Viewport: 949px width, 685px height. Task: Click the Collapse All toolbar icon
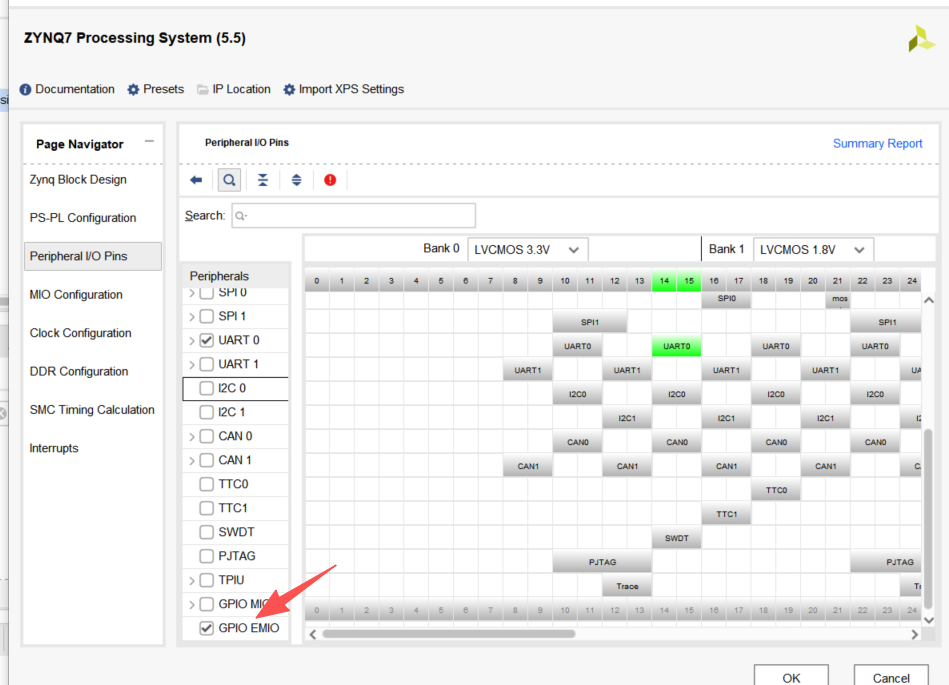pyautogui.click(x=263, y=180)
